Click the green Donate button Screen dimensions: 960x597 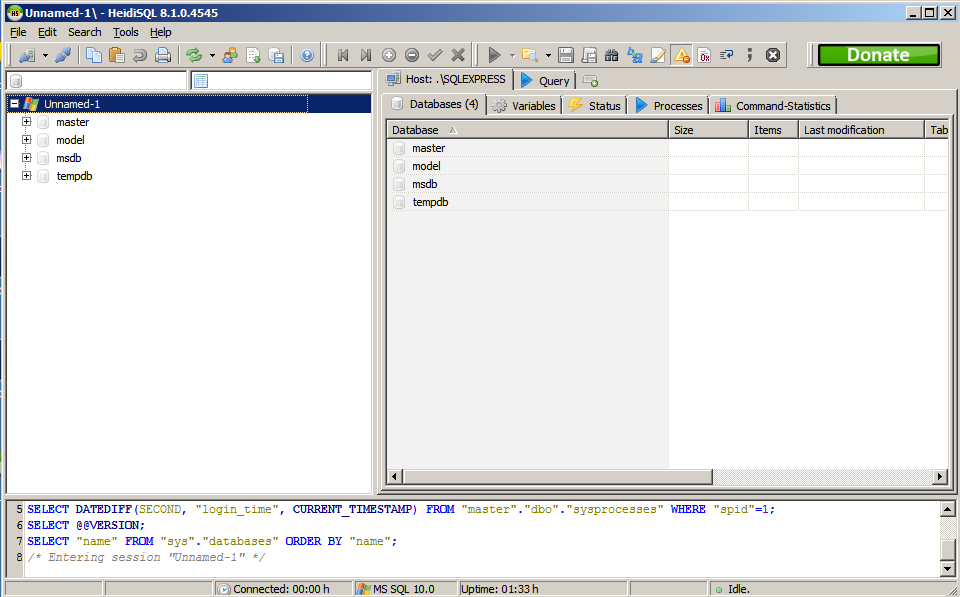879,55
